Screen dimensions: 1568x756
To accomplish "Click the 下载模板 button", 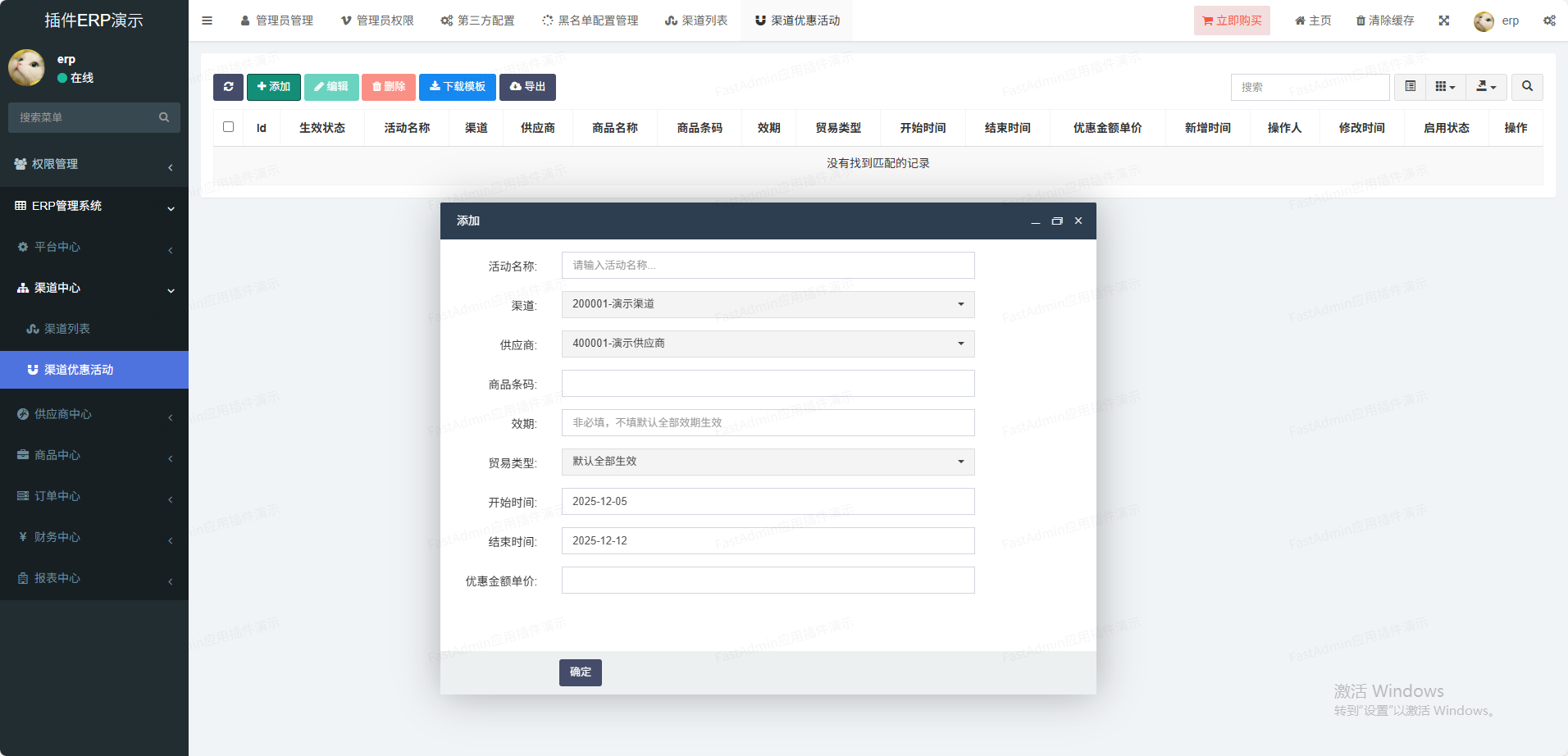I will point(457,87).
